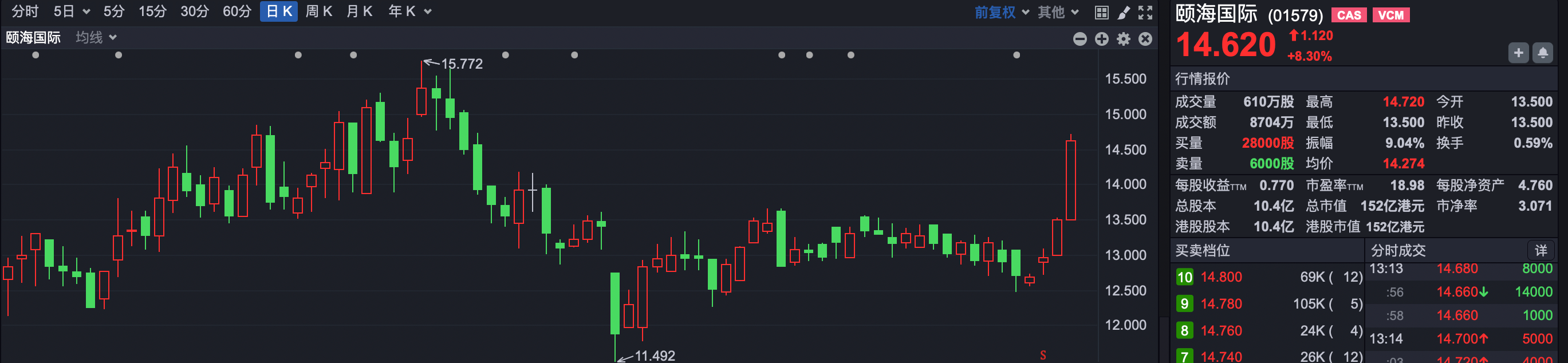
Task: Open 详 details for 分时成交
Action: click(x=1541, y=250)
